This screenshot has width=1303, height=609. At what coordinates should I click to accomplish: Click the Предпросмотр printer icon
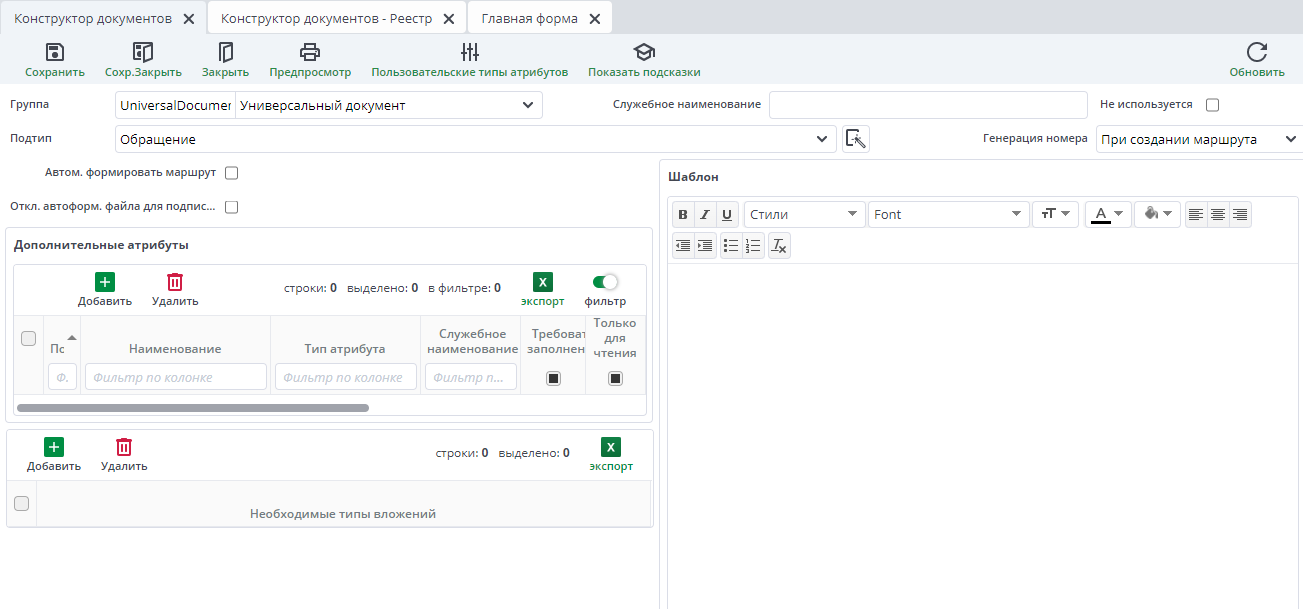pyautogui.click(x=310, y=53)
